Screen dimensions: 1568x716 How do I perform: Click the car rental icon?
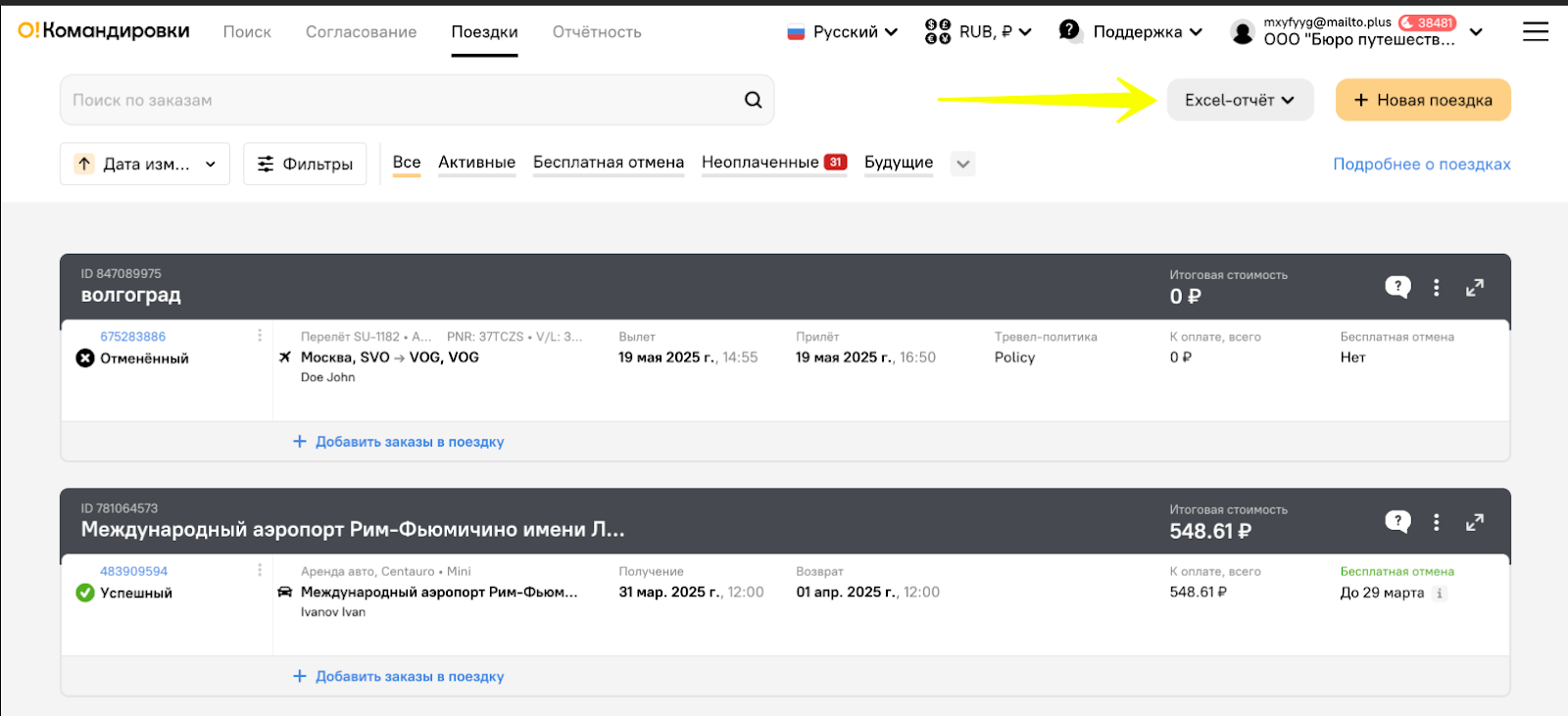click(x=285, y=592)
